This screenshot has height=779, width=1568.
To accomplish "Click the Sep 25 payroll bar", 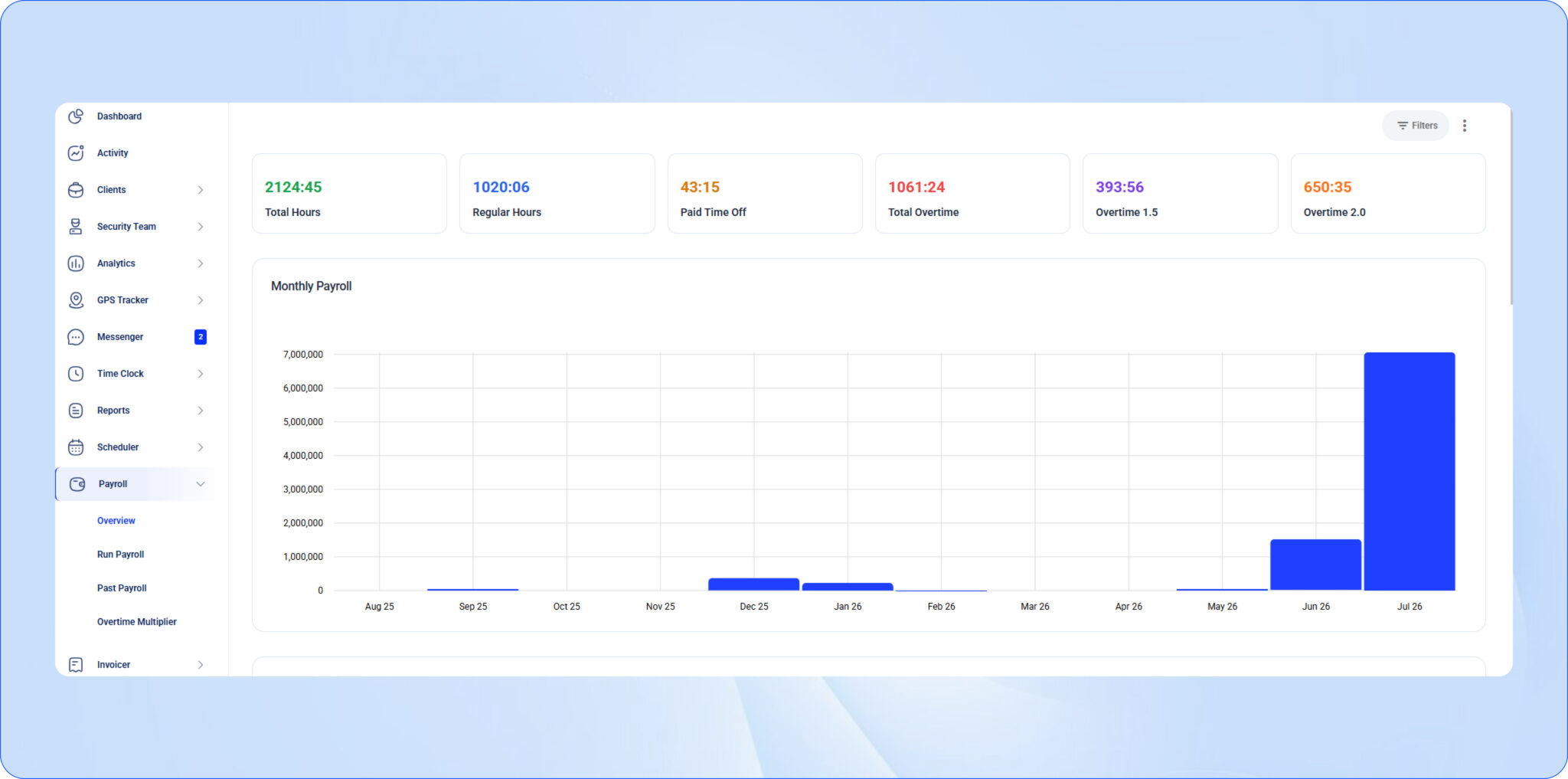I will [473, 590].
